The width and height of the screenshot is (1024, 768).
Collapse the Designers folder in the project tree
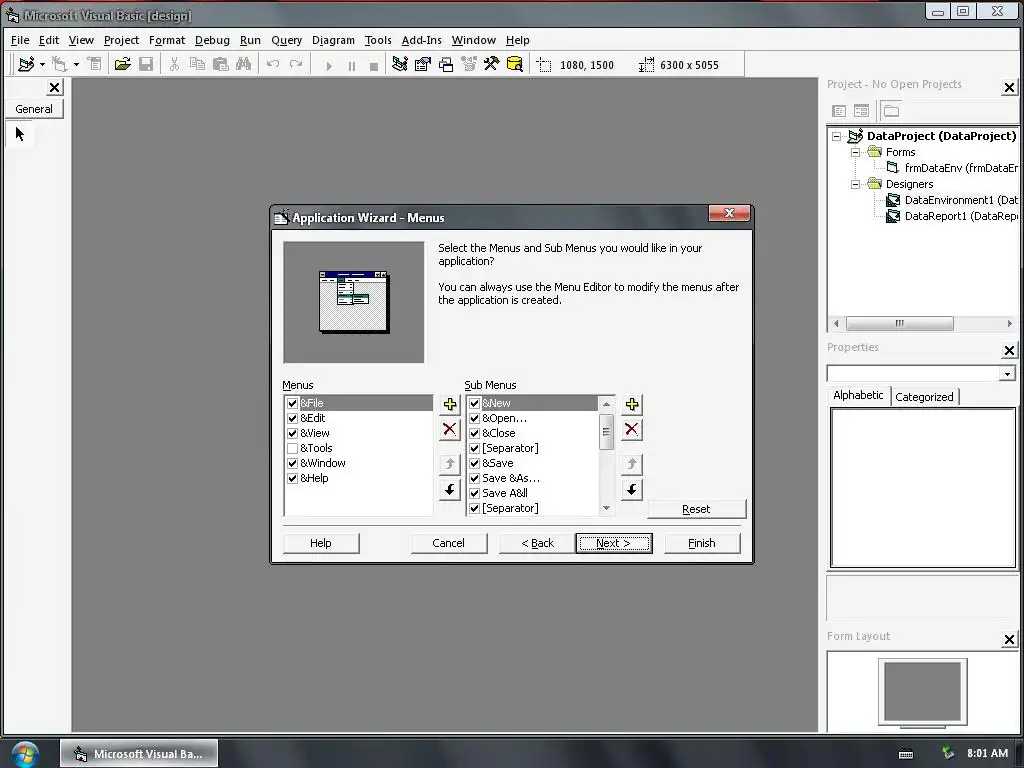point(855,184)
